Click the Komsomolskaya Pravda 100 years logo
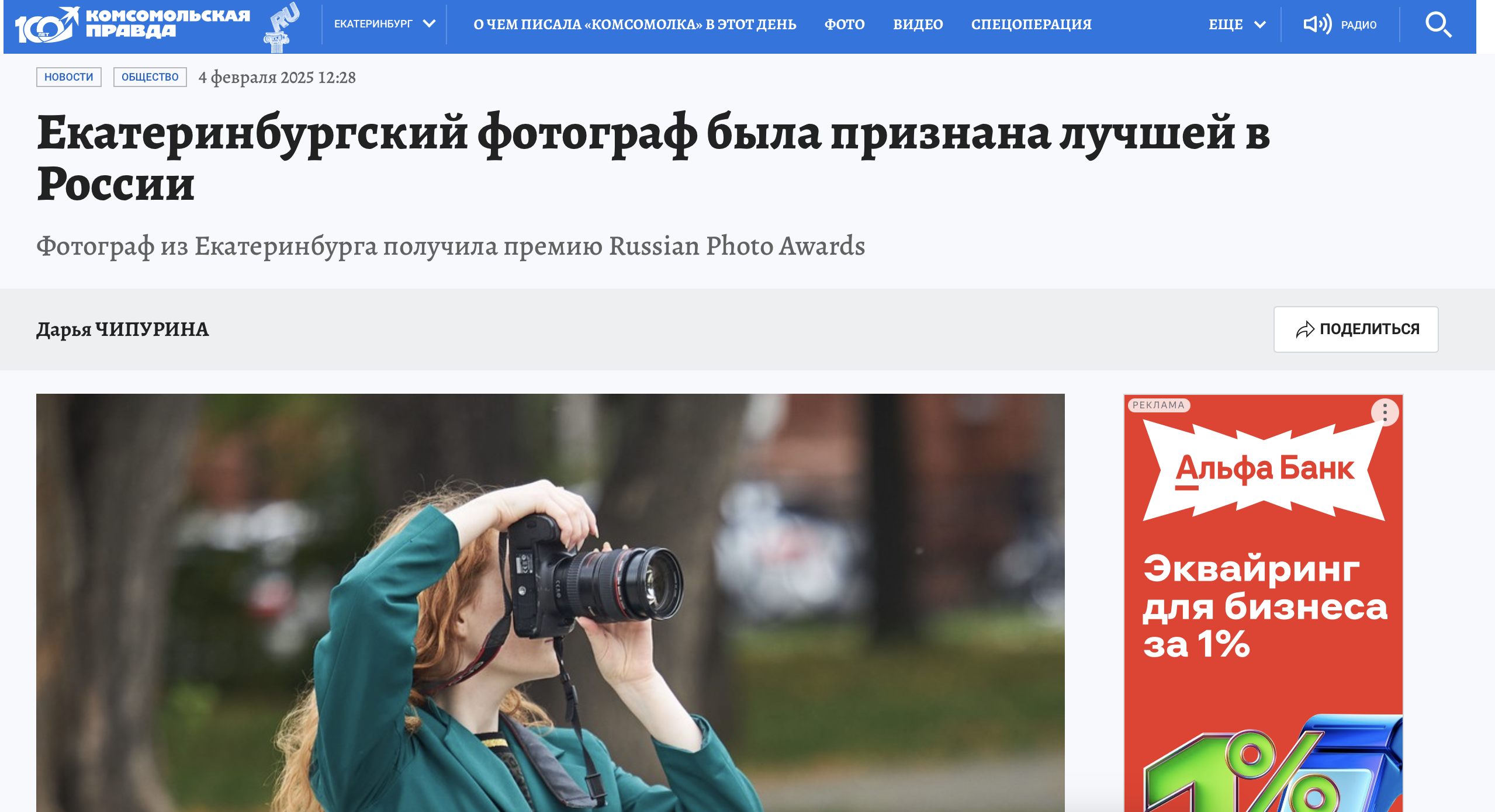This screenshot has width=1495, height=812. coord(133,25)
